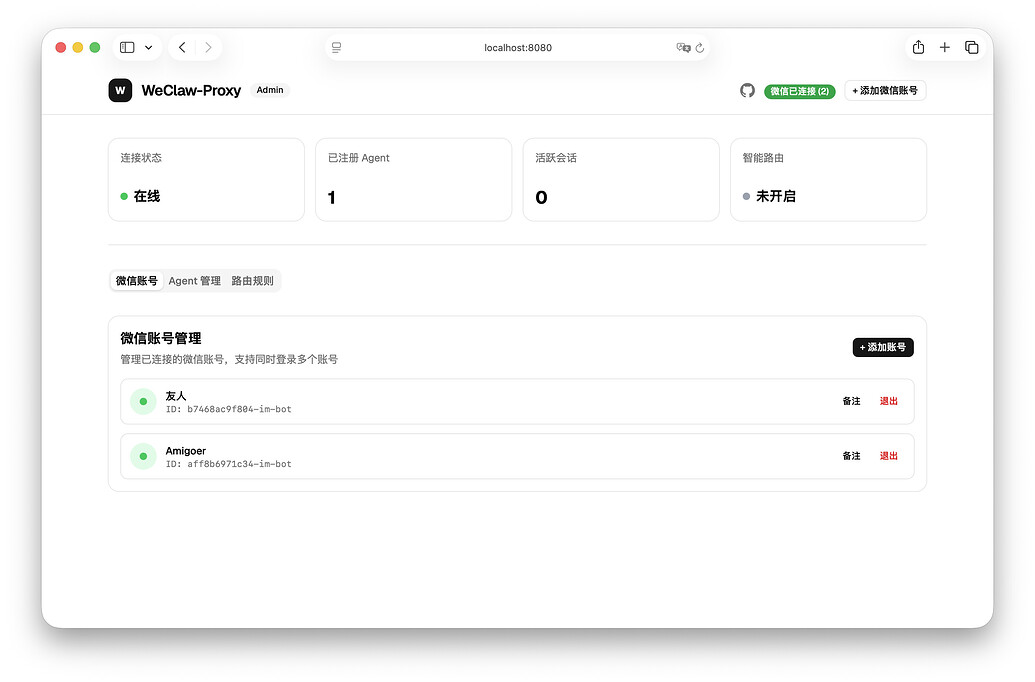Click the 活跃会话 card
The height and width of the screenshot is (682, 1035).
[620, 180]
